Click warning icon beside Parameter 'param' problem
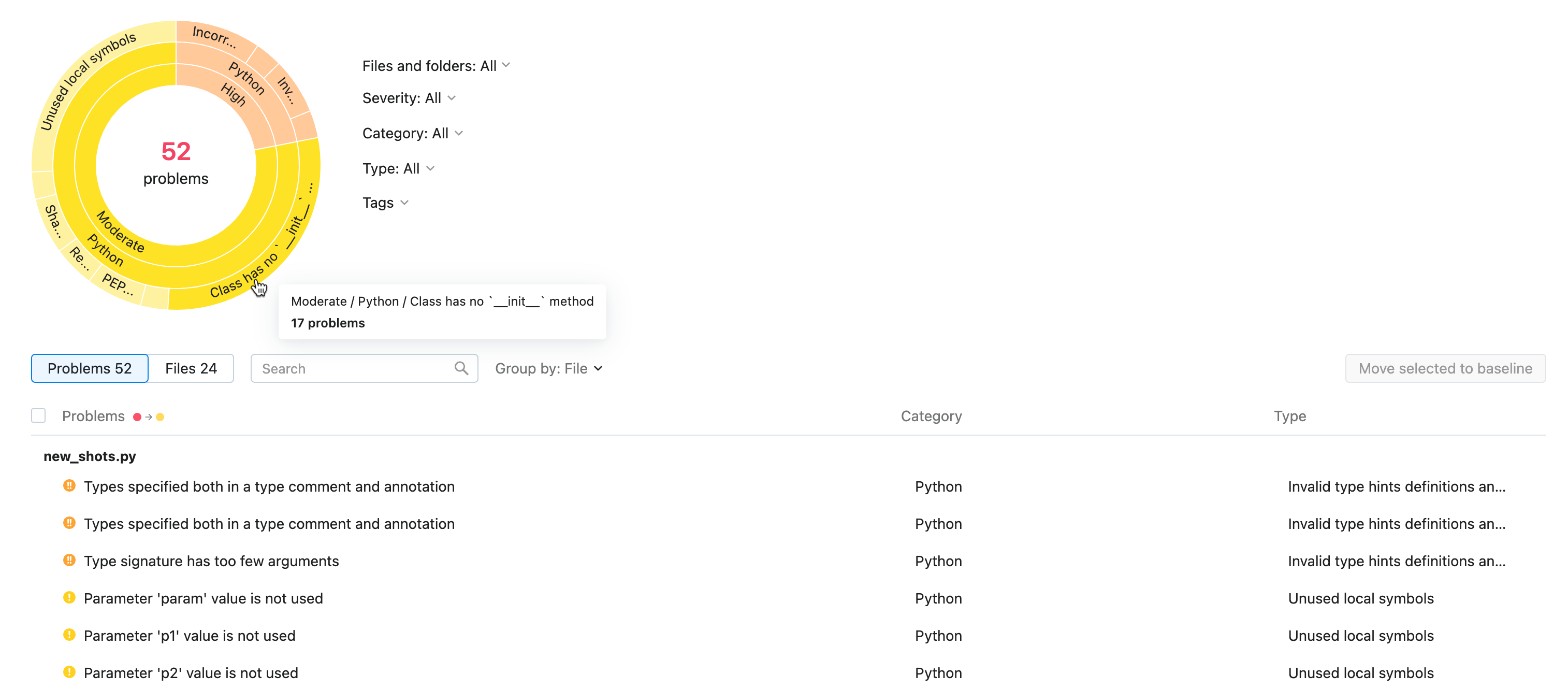Image resolution: width=1568 pixels, height=689 pixels. point(69,597)
